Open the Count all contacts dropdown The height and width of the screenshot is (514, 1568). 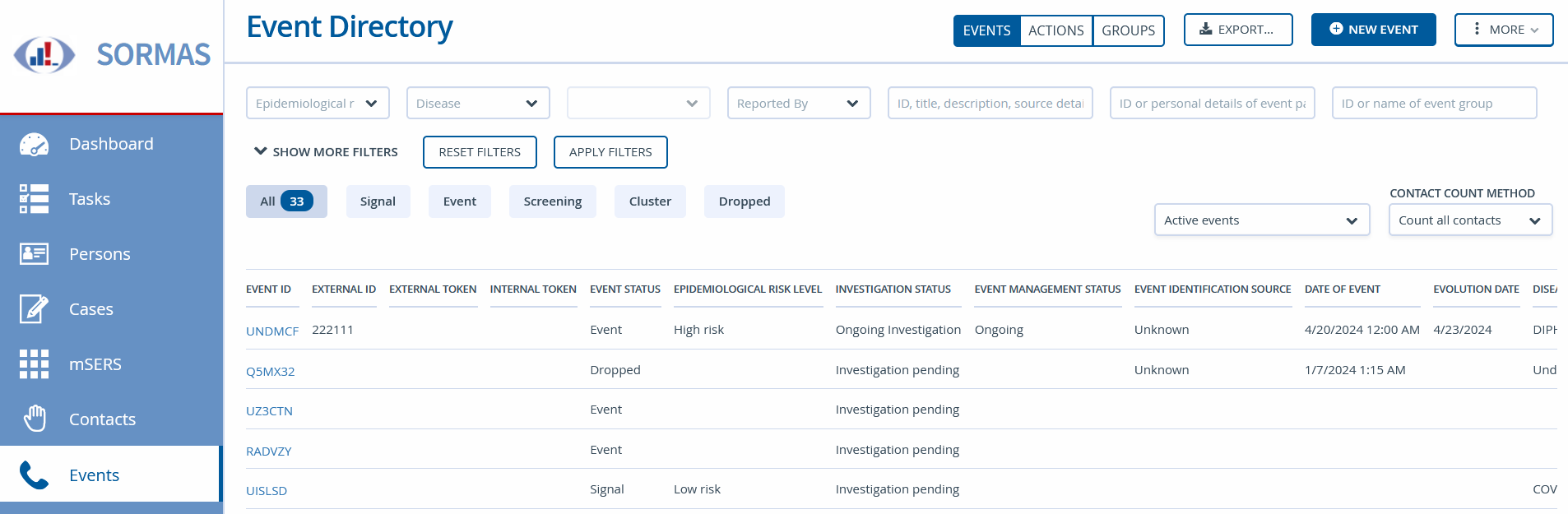[1469, 220]
